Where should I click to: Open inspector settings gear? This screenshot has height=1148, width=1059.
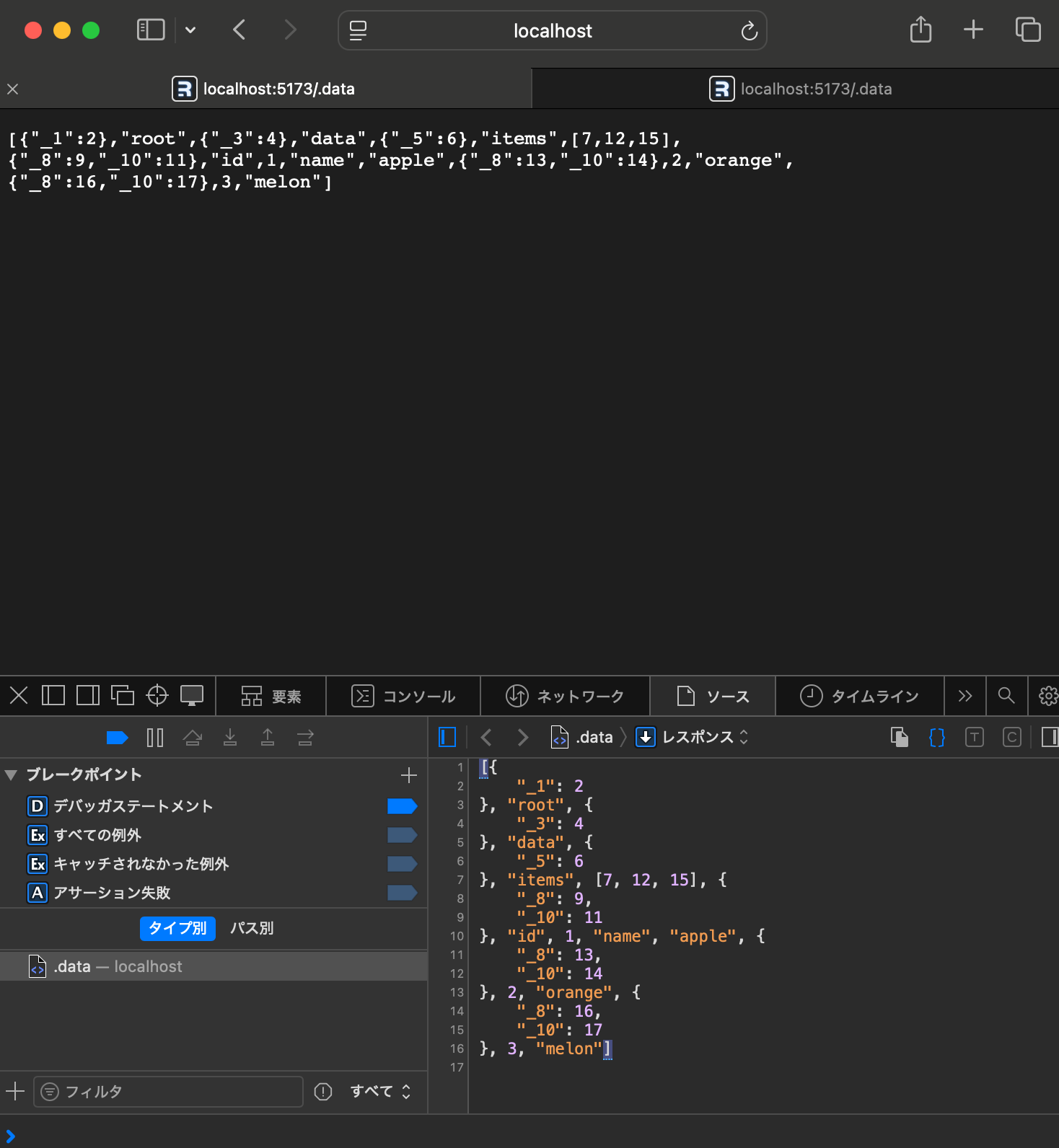pos(1047,696)
